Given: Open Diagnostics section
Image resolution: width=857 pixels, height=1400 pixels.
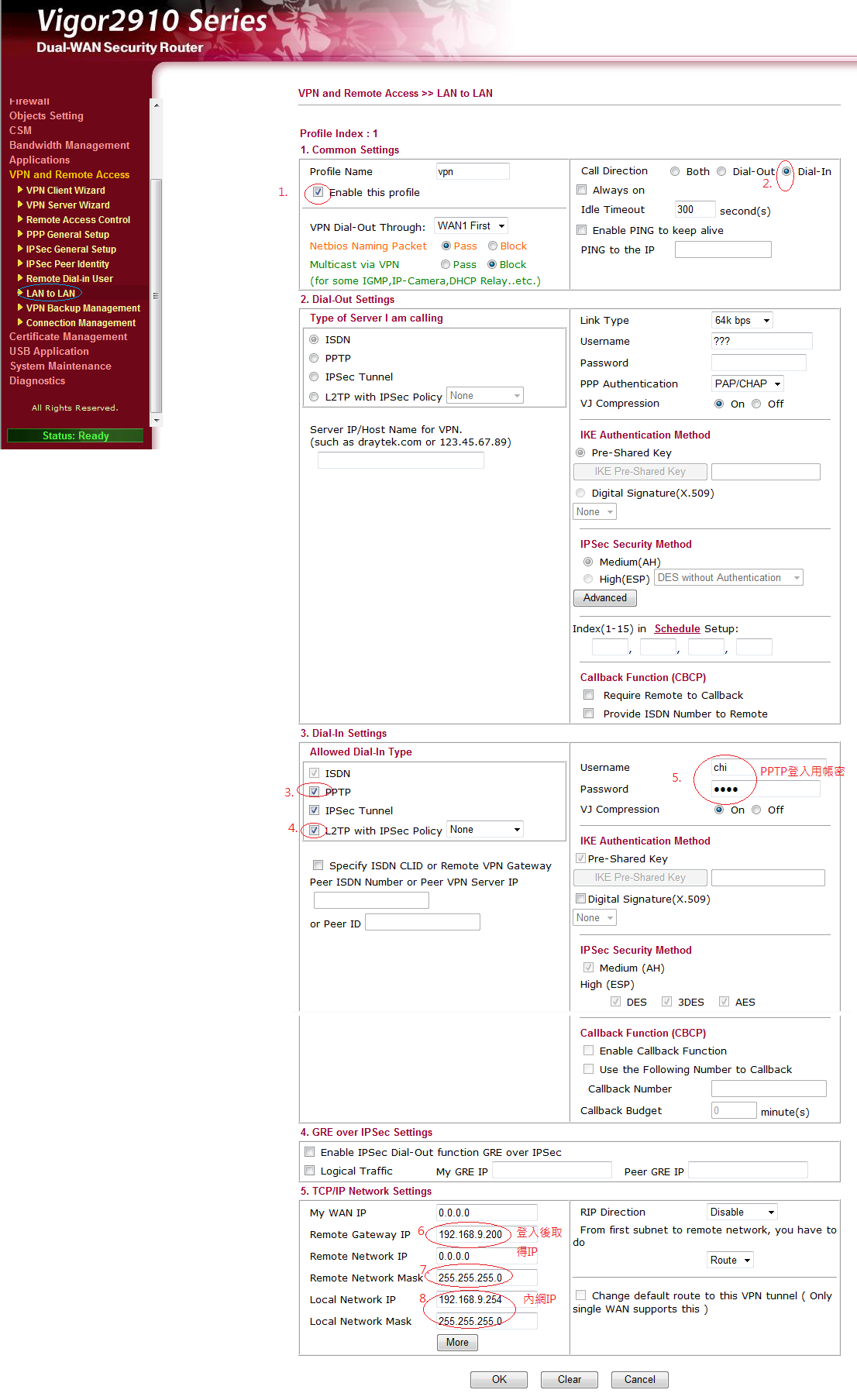Looking at the screenshot, I should tap(37, 380).
